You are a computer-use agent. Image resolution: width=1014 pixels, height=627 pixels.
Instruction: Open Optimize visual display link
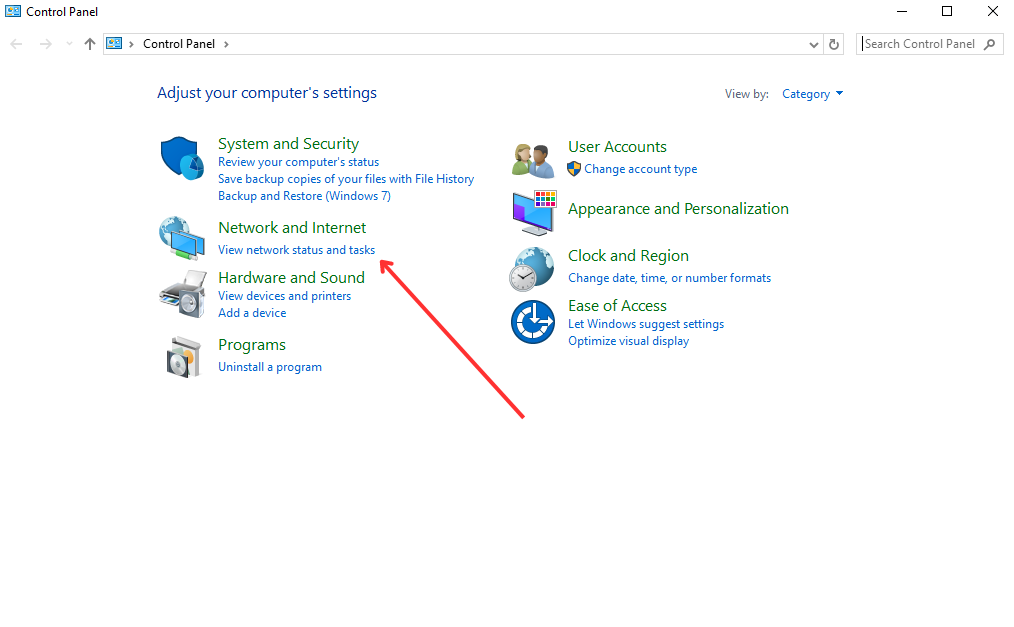(628, 341)
